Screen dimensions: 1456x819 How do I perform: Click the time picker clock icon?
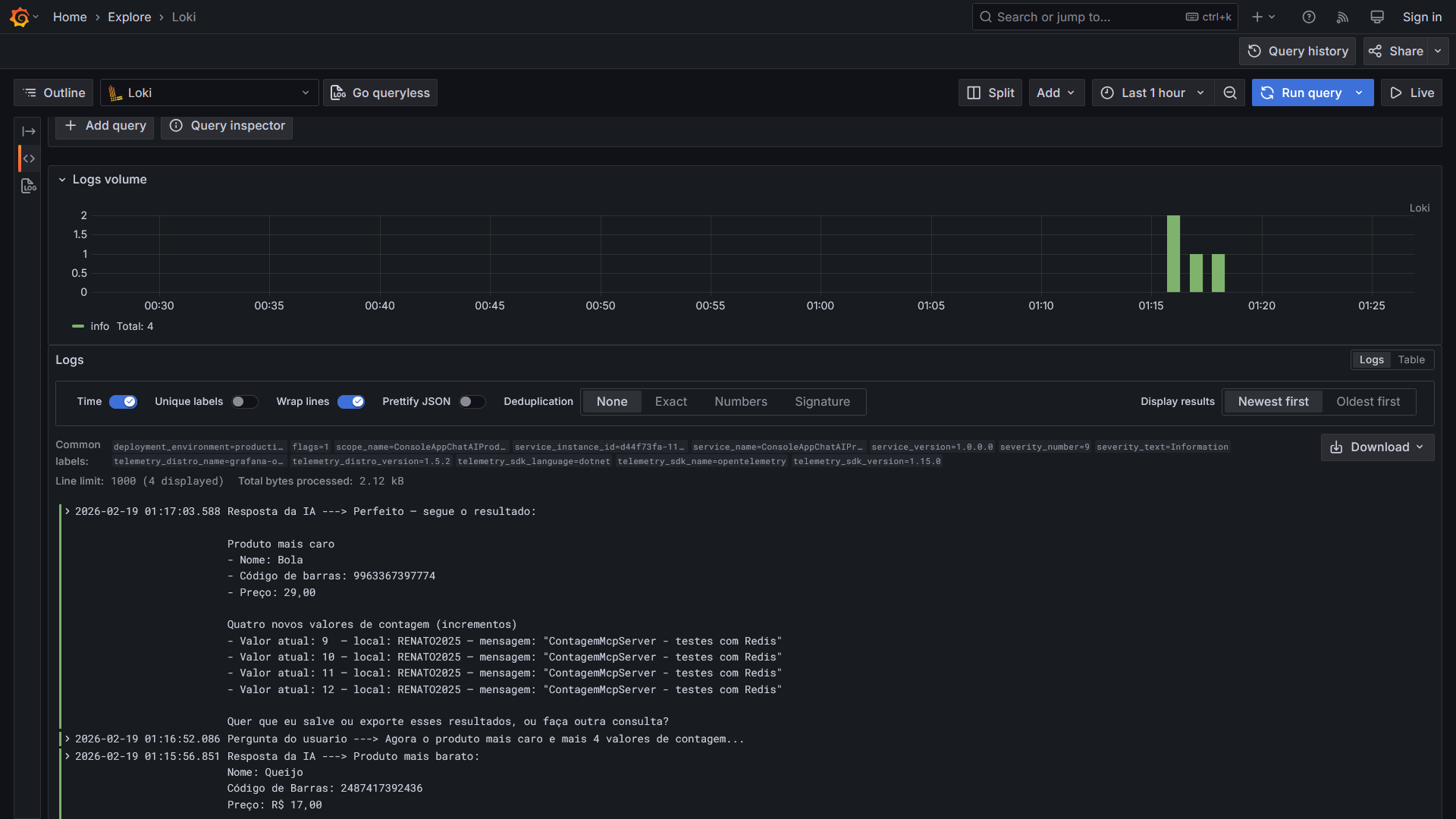pyautogui.click(x=1107, y=93)
